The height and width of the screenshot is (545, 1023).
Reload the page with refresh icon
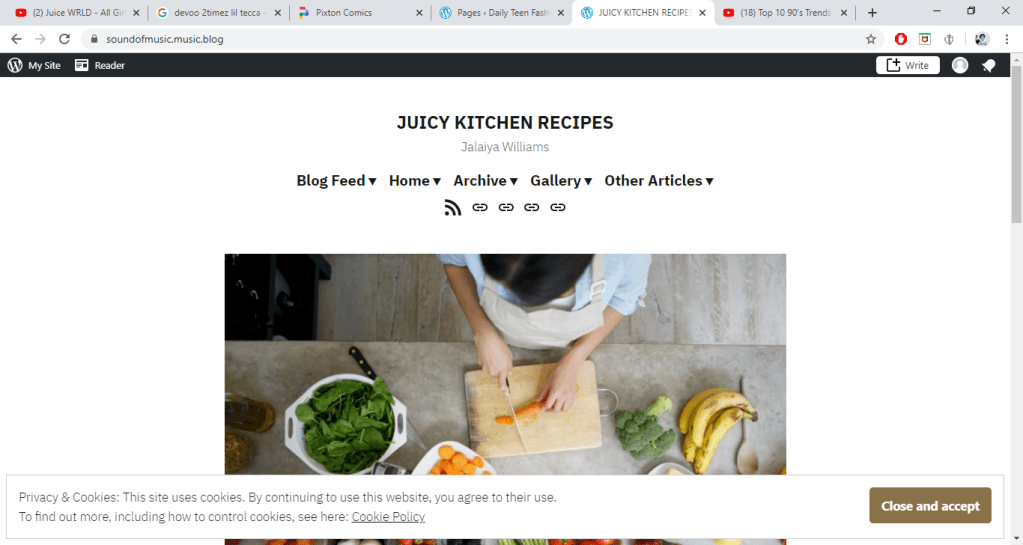click(x=64, y=39)
